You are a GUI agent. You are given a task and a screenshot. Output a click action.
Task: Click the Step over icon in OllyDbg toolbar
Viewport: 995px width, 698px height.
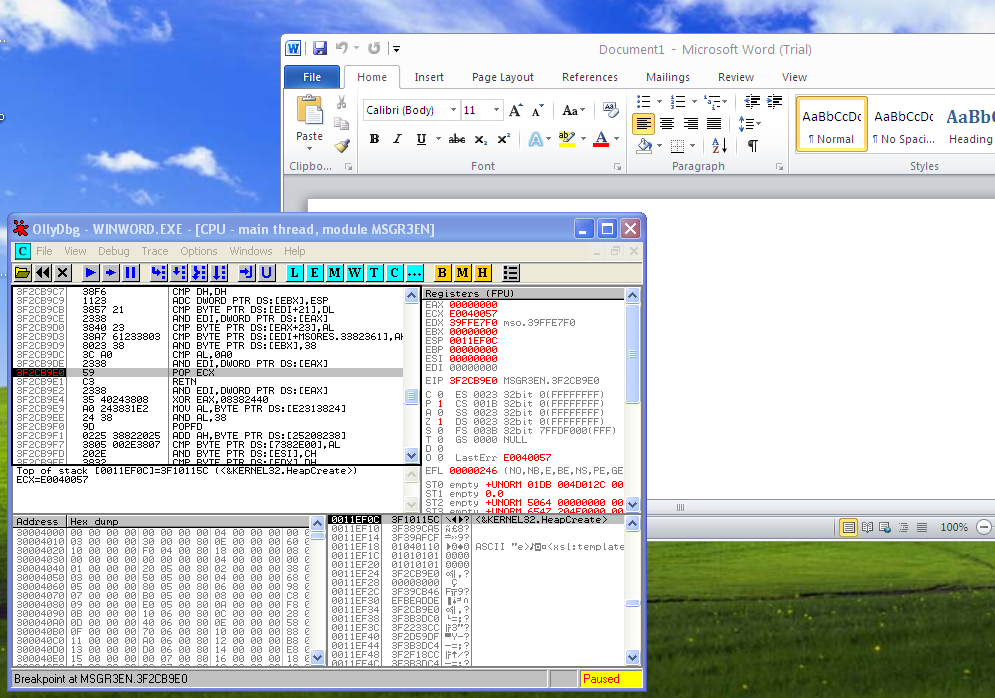pos(179,273)
